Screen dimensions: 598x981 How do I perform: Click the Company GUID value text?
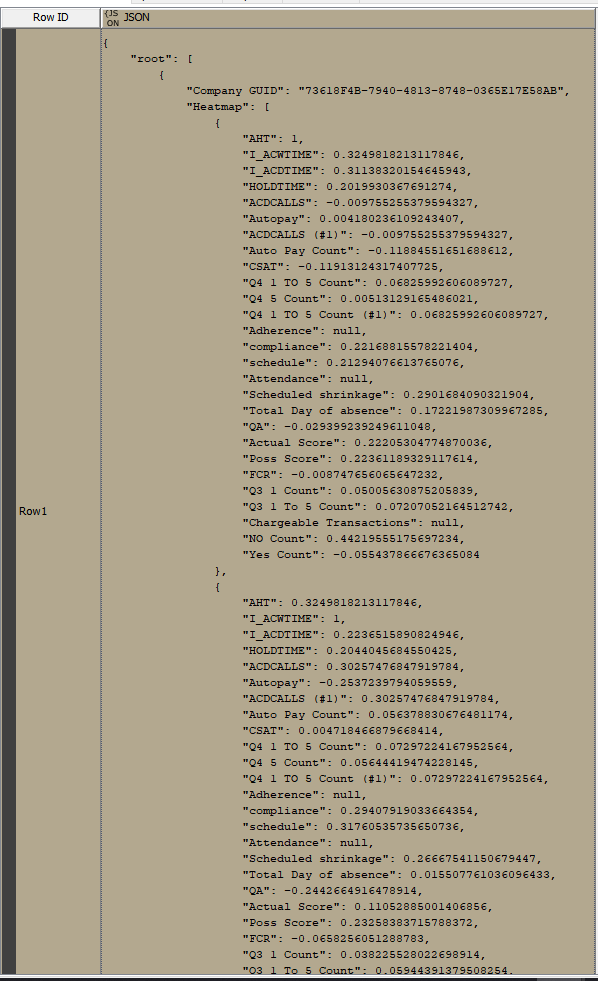coord(434,91)
